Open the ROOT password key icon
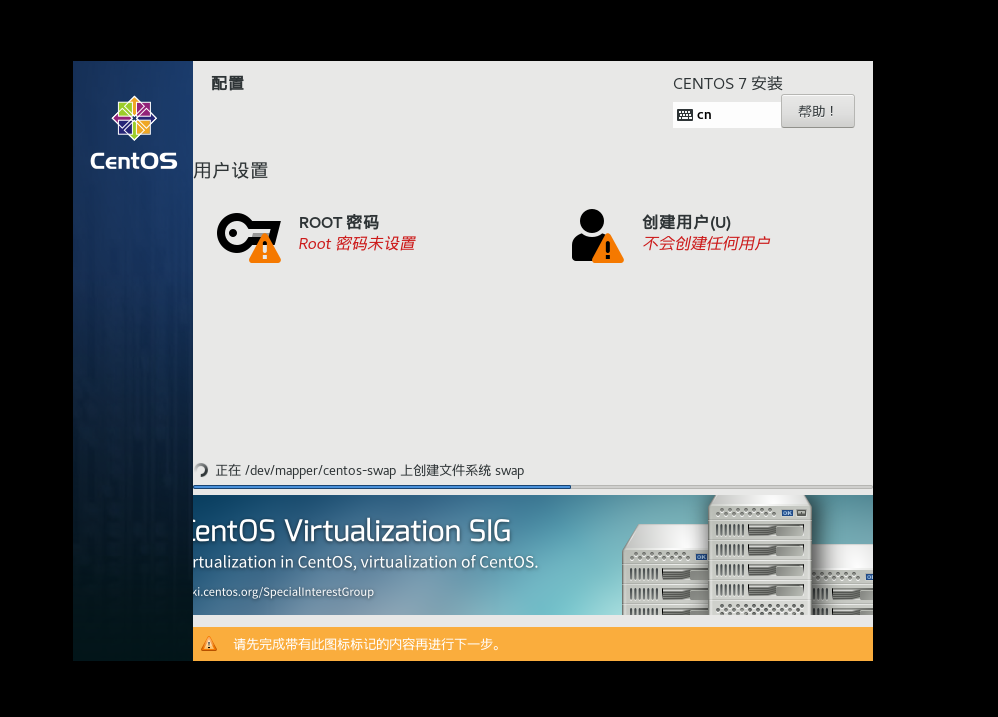 [249, 237]
